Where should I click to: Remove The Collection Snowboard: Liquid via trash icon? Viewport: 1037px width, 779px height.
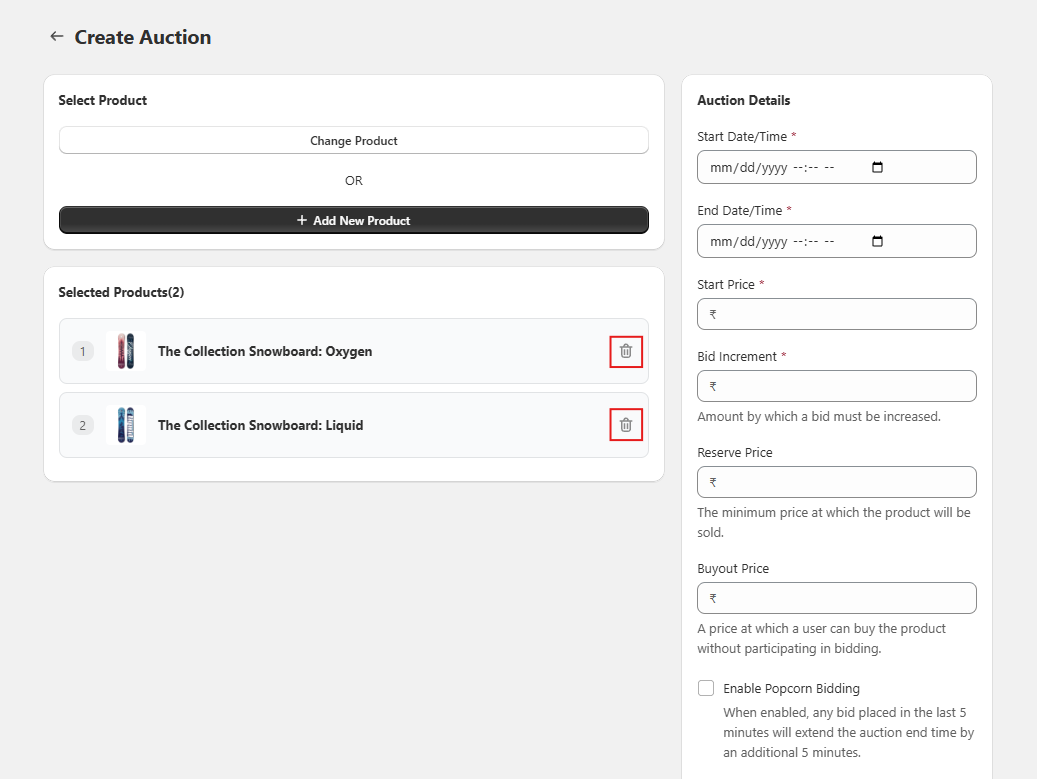coord(626,425)
